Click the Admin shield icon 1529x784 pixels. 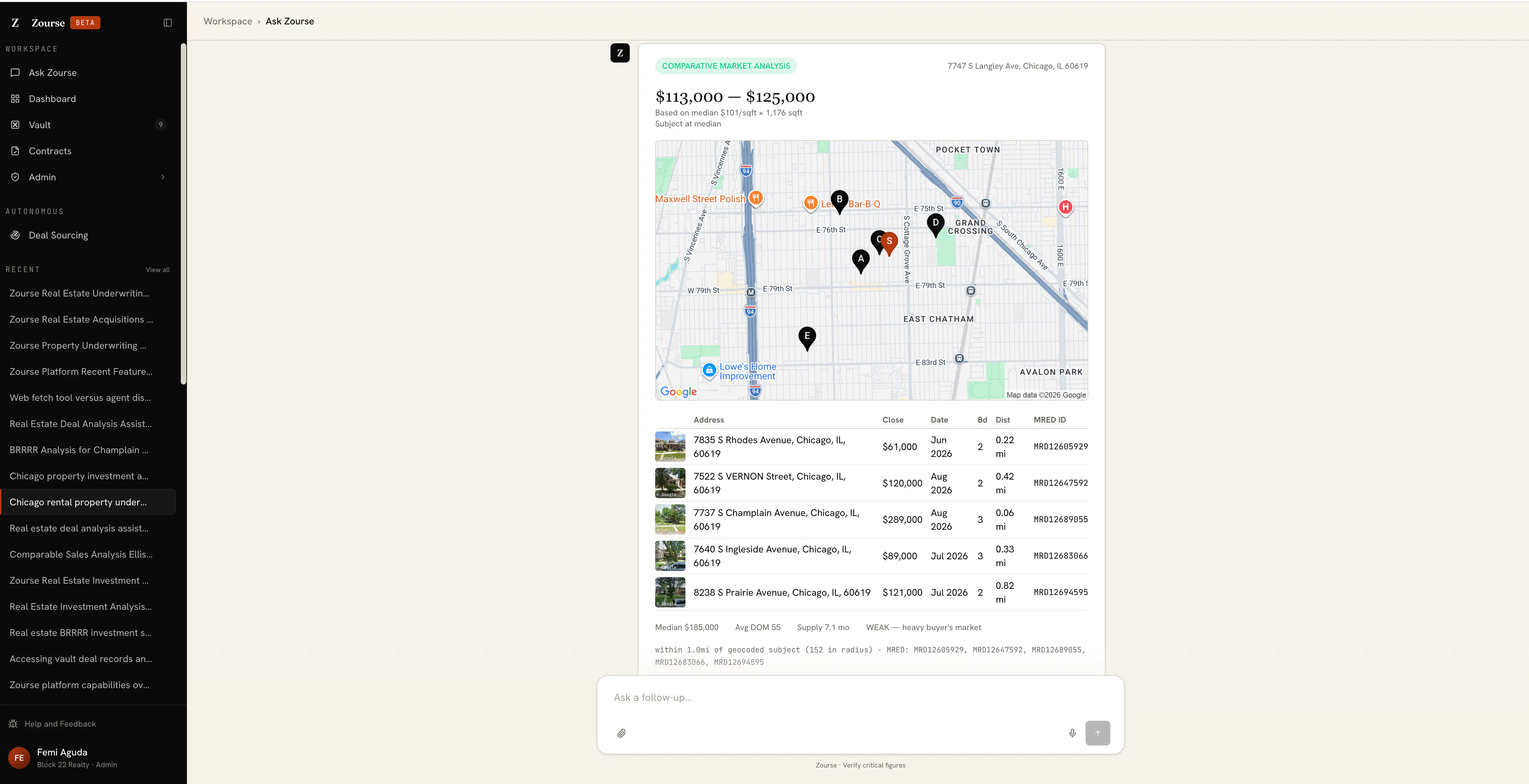tap(15, 177)
